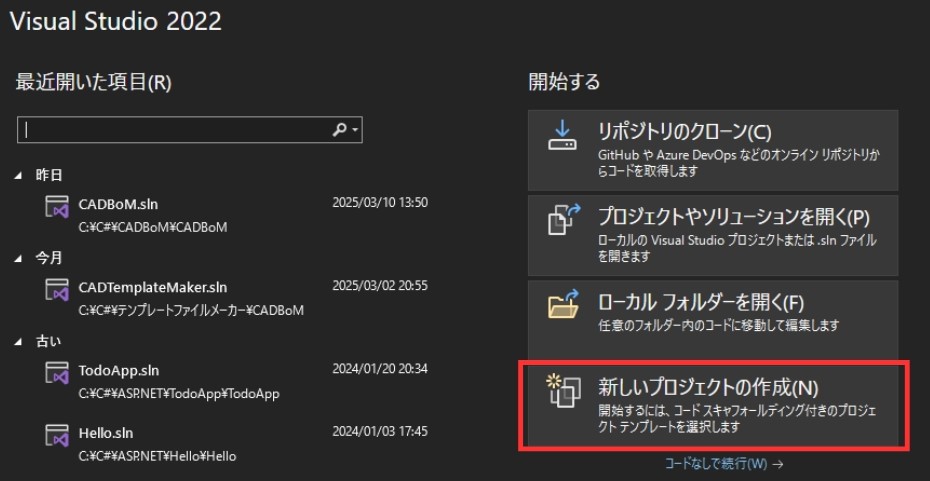Screen dimensions: 930x481
Task: Click the TodoApp.sln solution file icon
Action: click(x=58, y=372)
